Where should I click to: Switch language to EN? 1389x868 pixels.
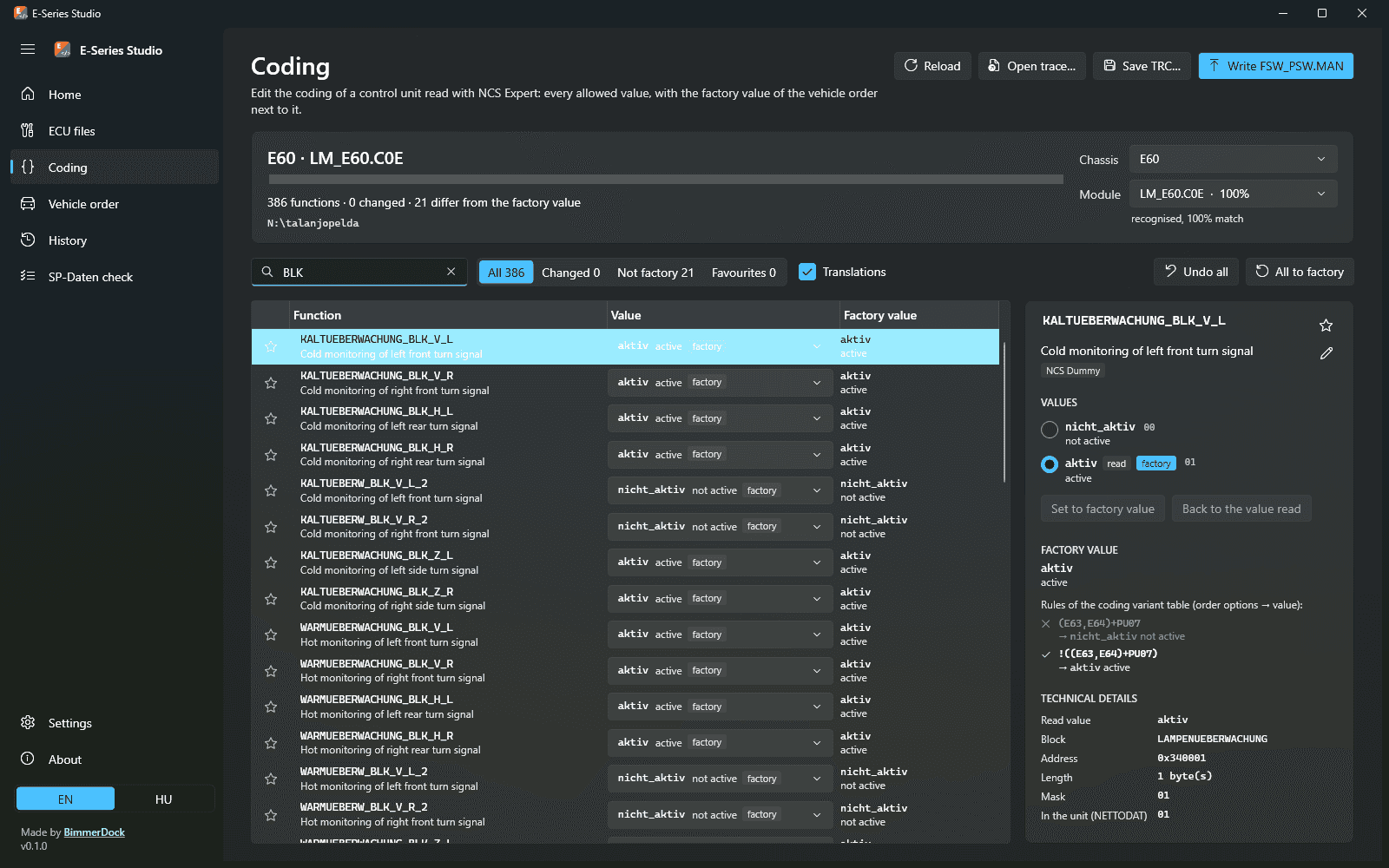(65, 799)
